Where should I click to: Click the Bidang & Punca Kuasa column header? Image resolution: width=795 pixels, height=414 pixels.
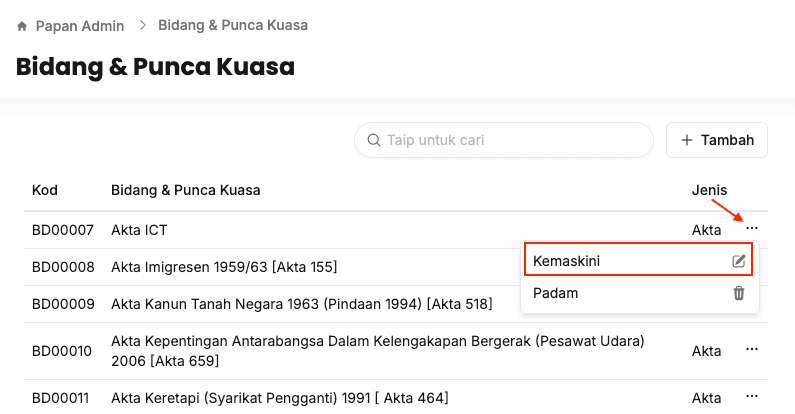(x=186, y=190)
